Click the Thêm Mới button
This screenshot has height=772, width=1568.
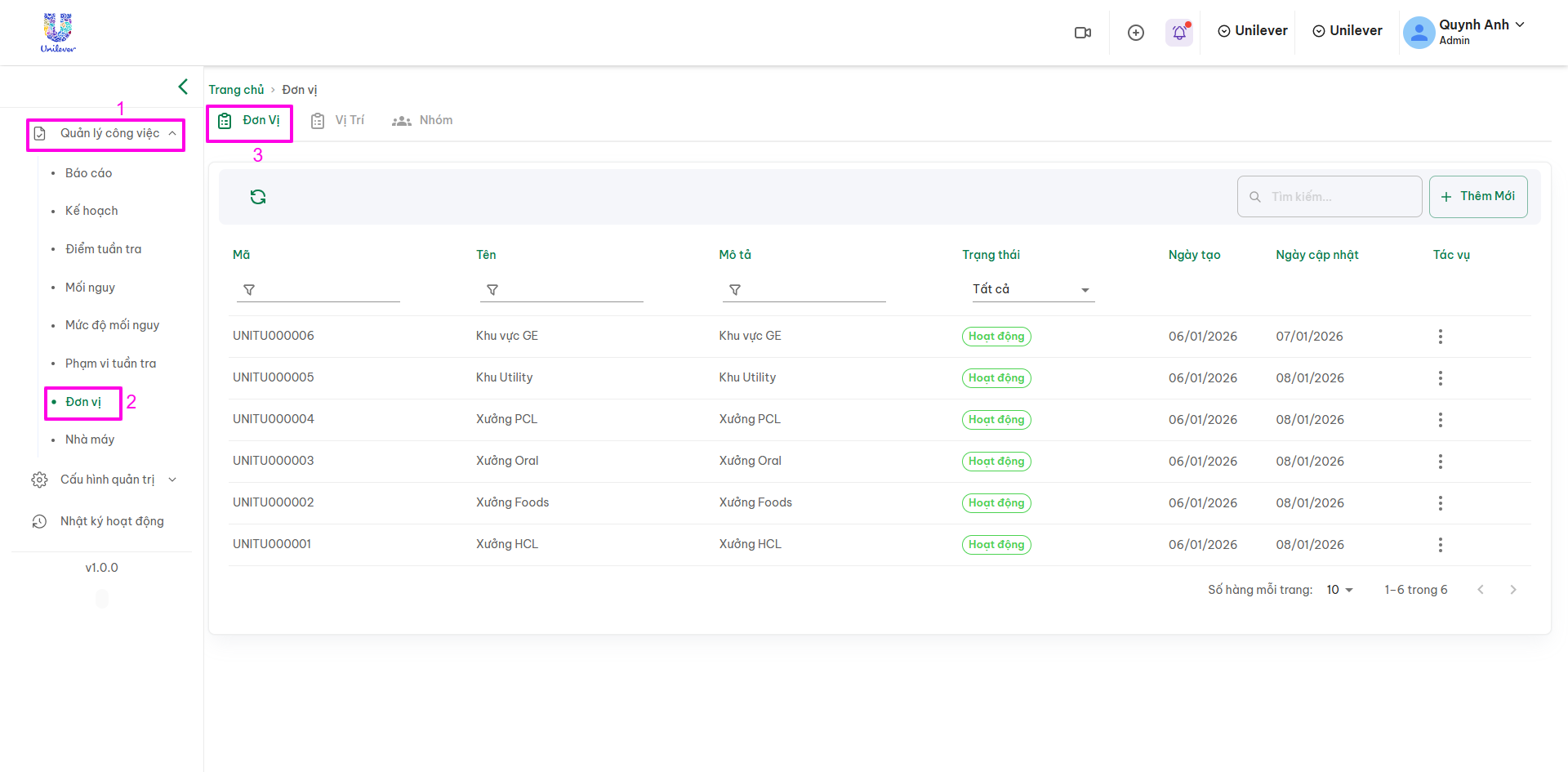click(x=1477, y=197)
